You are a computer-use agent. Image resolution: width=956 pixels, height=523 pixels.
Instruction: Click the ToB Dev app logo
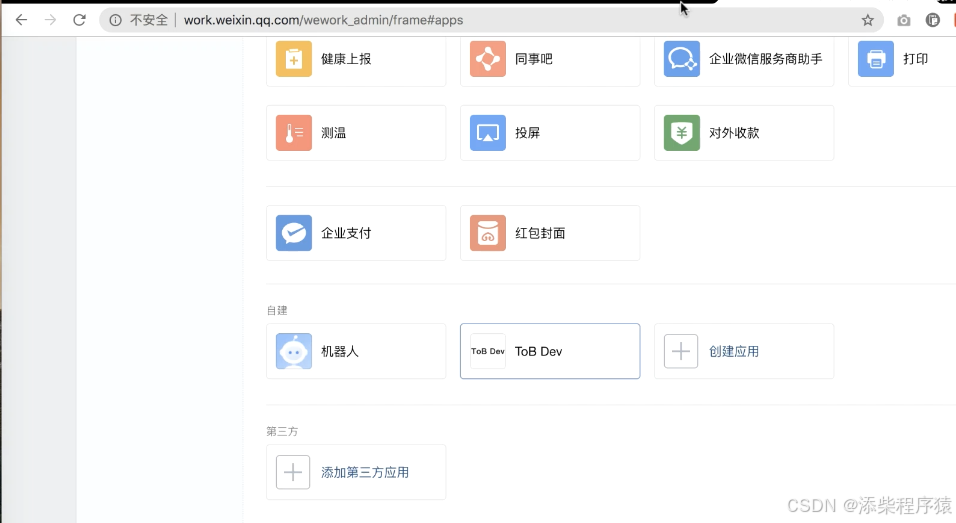tap(488, 351)
